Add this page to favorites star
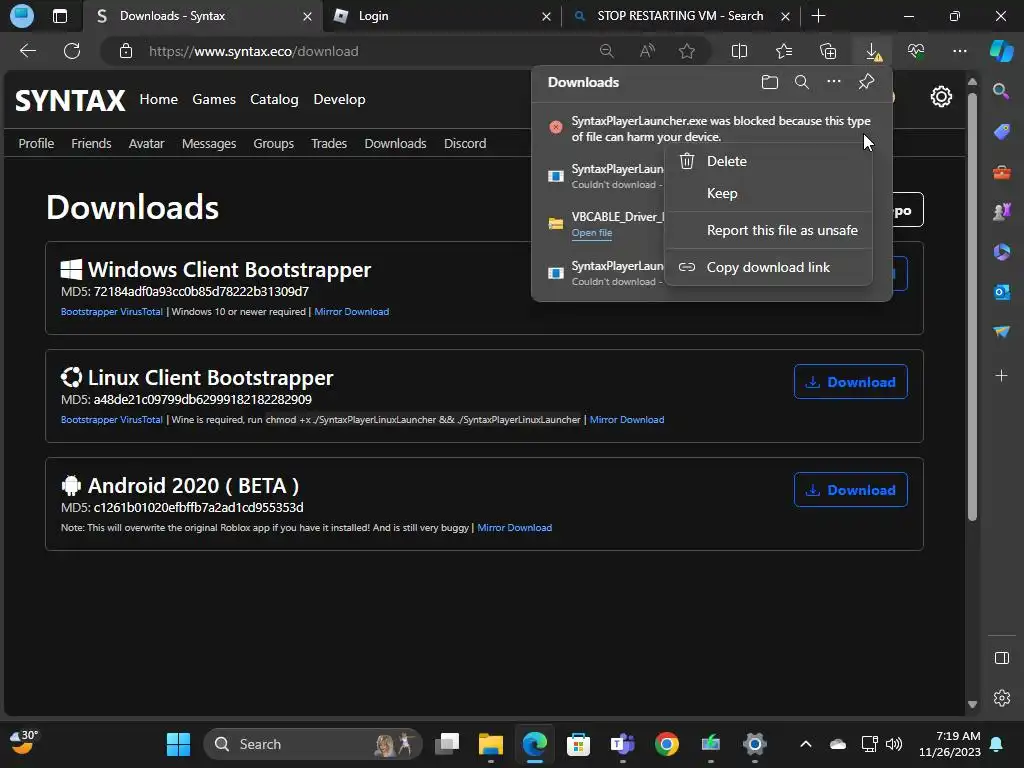 pyautogui.click(x=686, y=51)
